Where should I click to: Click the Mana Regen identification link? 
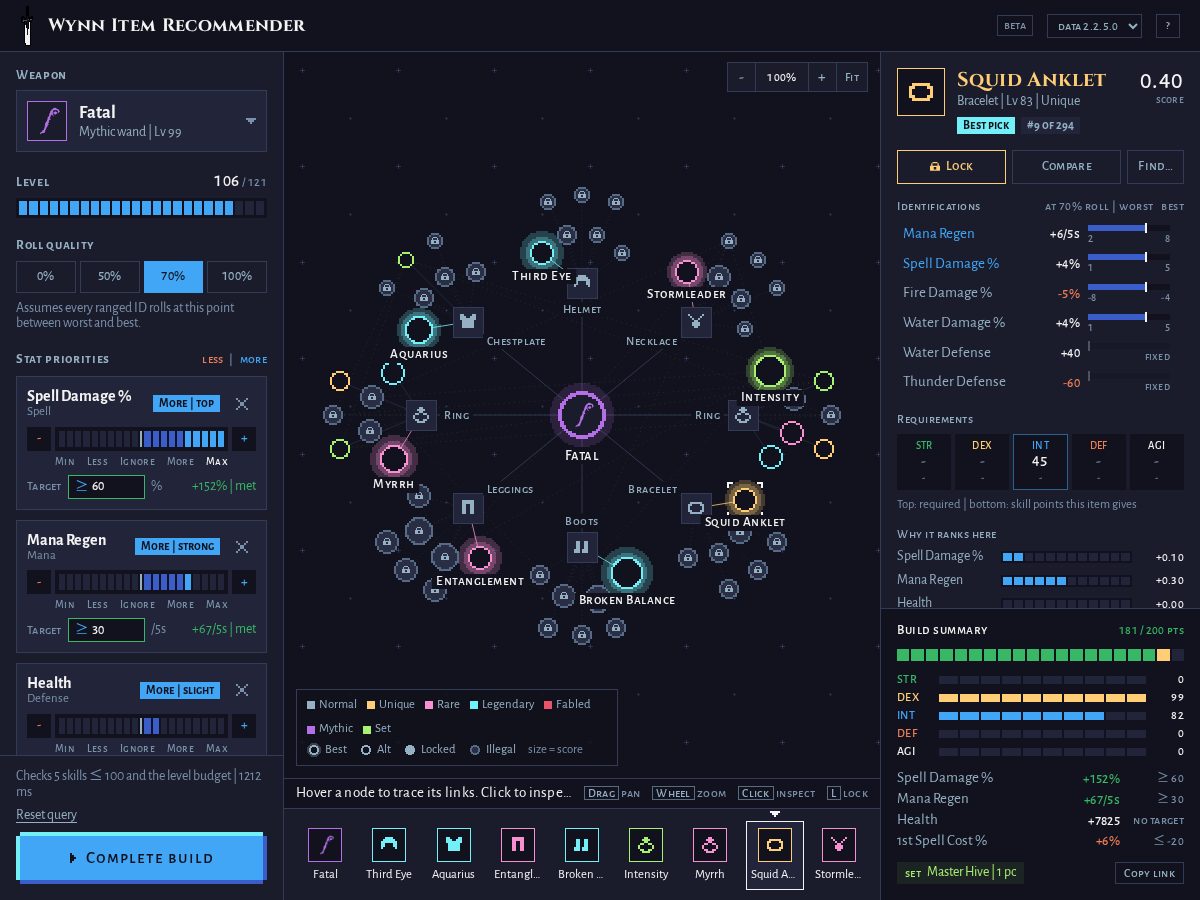tap(938, 233)
